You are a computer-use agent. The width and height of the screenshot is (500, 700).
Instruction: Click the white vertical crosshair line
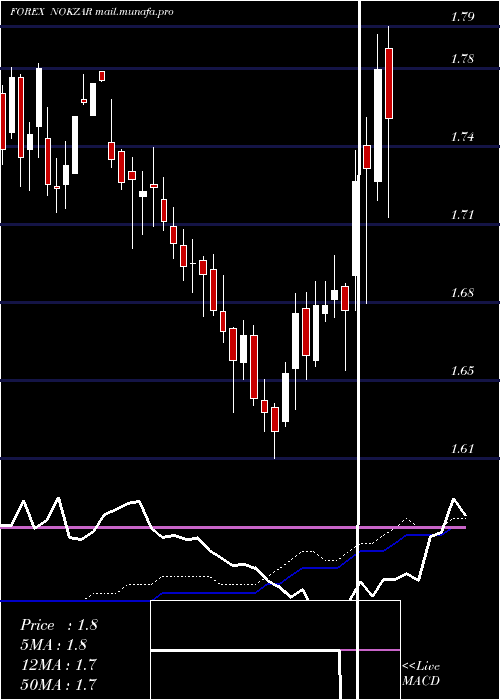(x=358, y=350)
